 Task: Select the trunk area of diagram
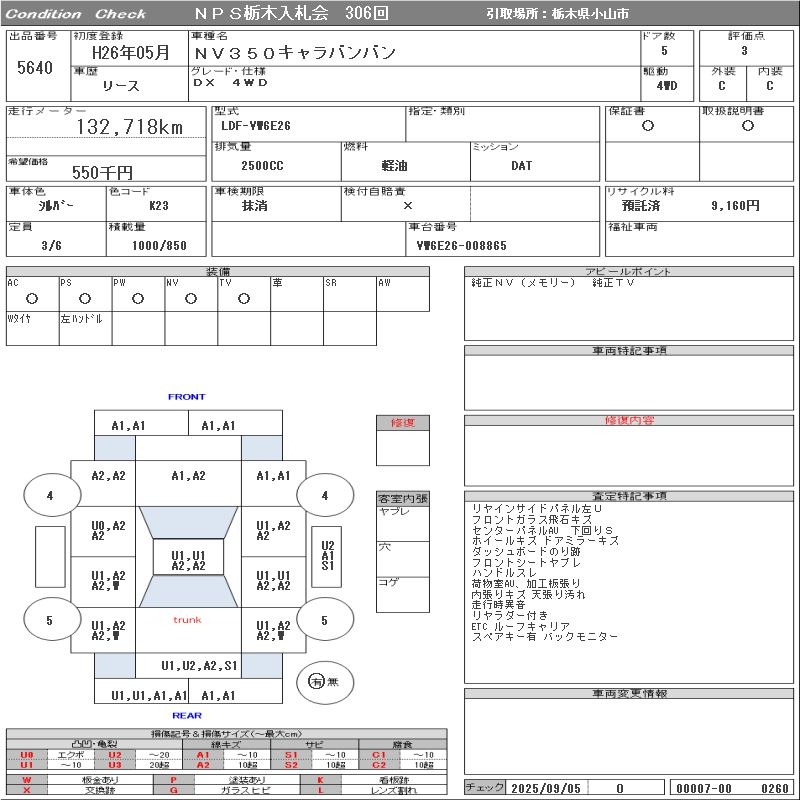pyautogui.click(x=188, y=630)
